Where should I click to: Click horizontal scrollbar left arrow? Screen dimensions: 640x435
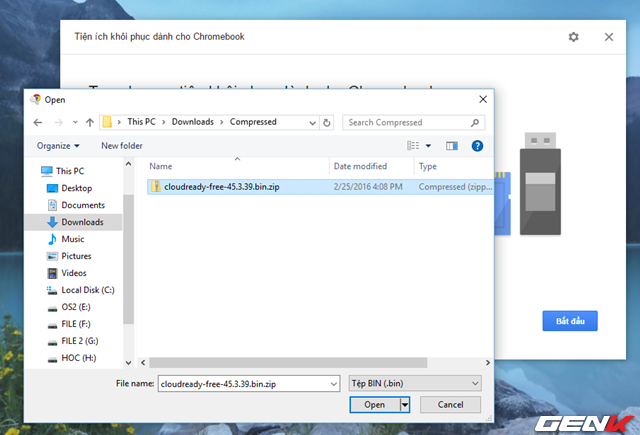(143, 363)
